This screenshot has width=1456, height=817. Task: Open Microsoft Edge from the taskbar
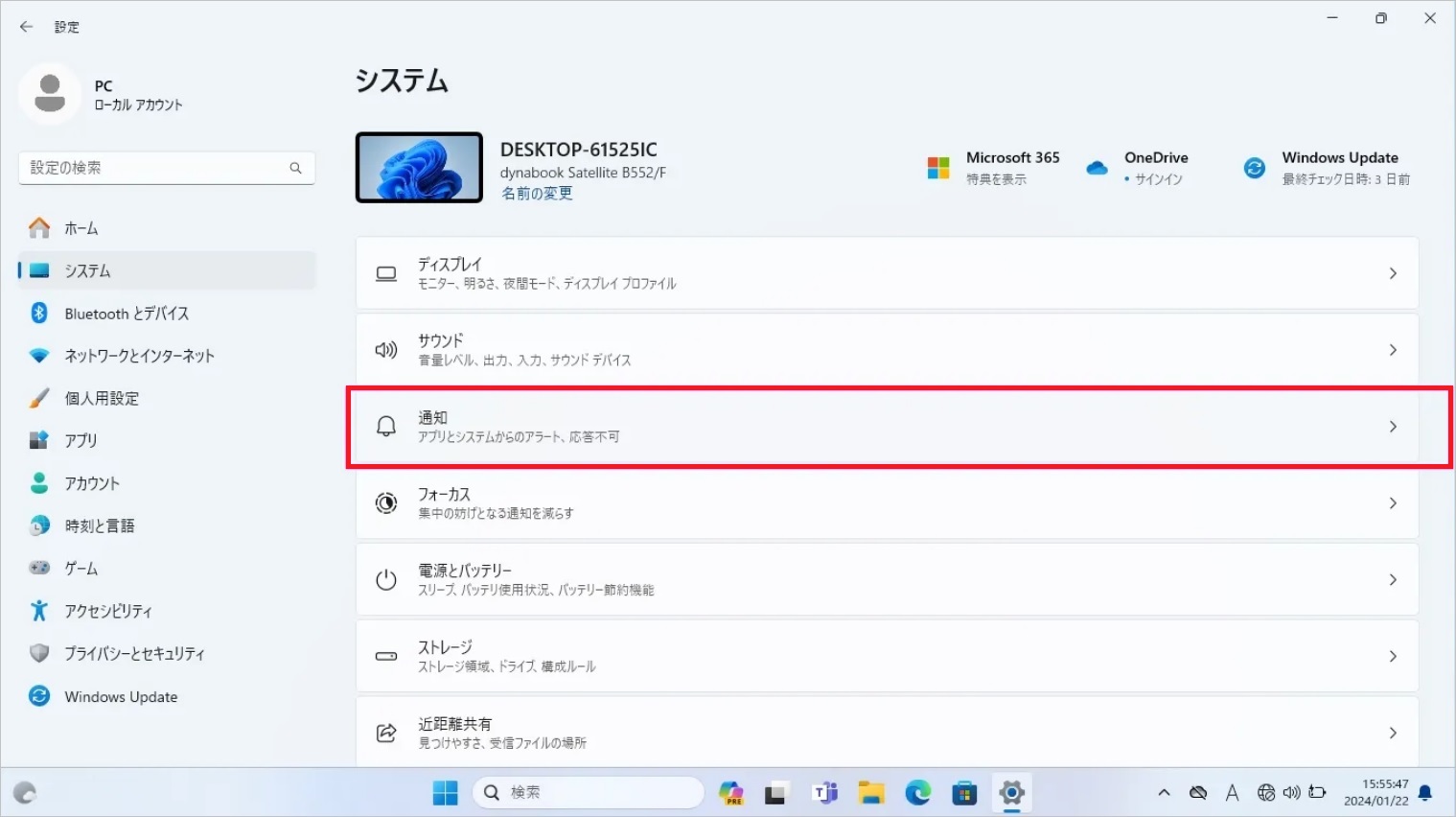point(917,793)
